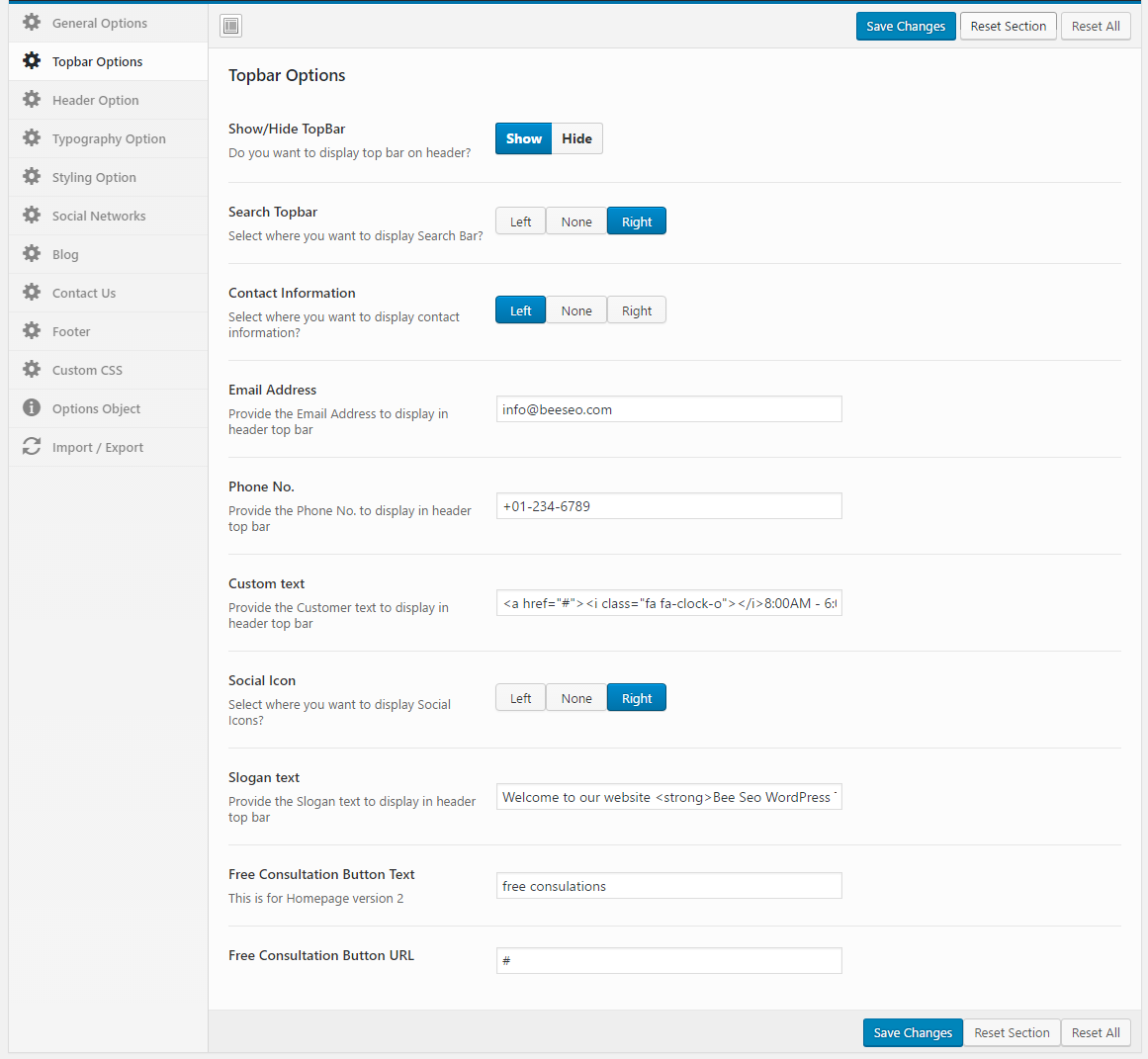The width and height of the screenshot is (1148, 1059).
Task: Open the Styling Option section
Action: coord(94,177)
